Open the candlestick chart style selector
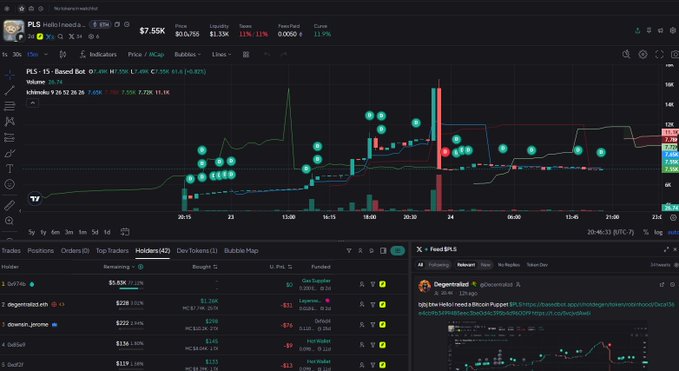This screenshot has height=371, width=679. [x=63, y=55]
